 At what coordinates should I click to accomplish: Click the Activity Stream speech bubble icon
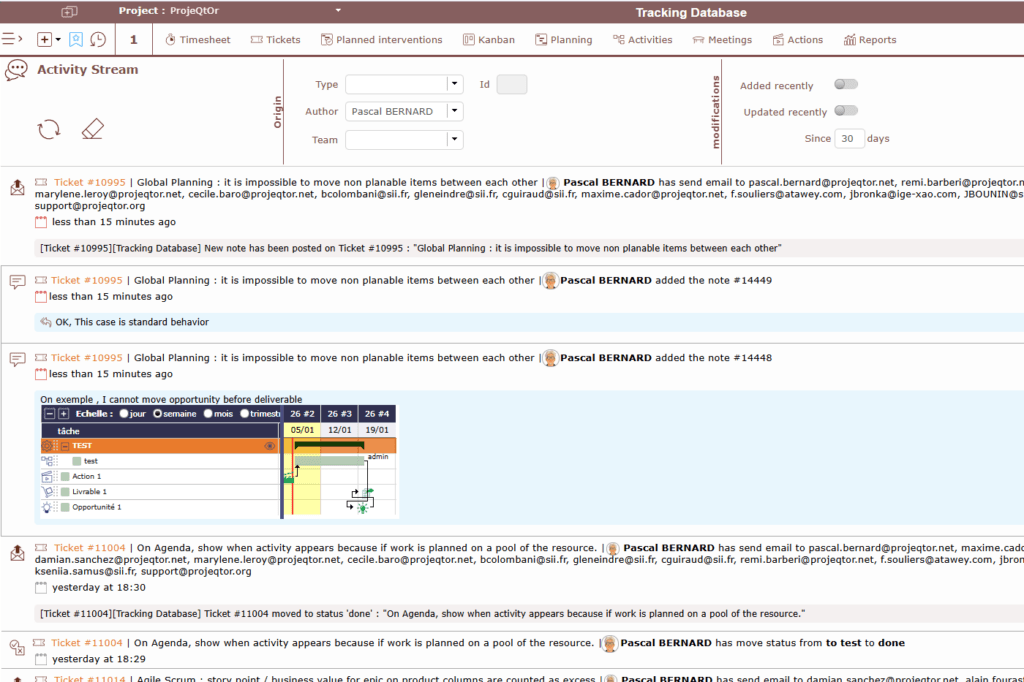click(x=16, y=70)
